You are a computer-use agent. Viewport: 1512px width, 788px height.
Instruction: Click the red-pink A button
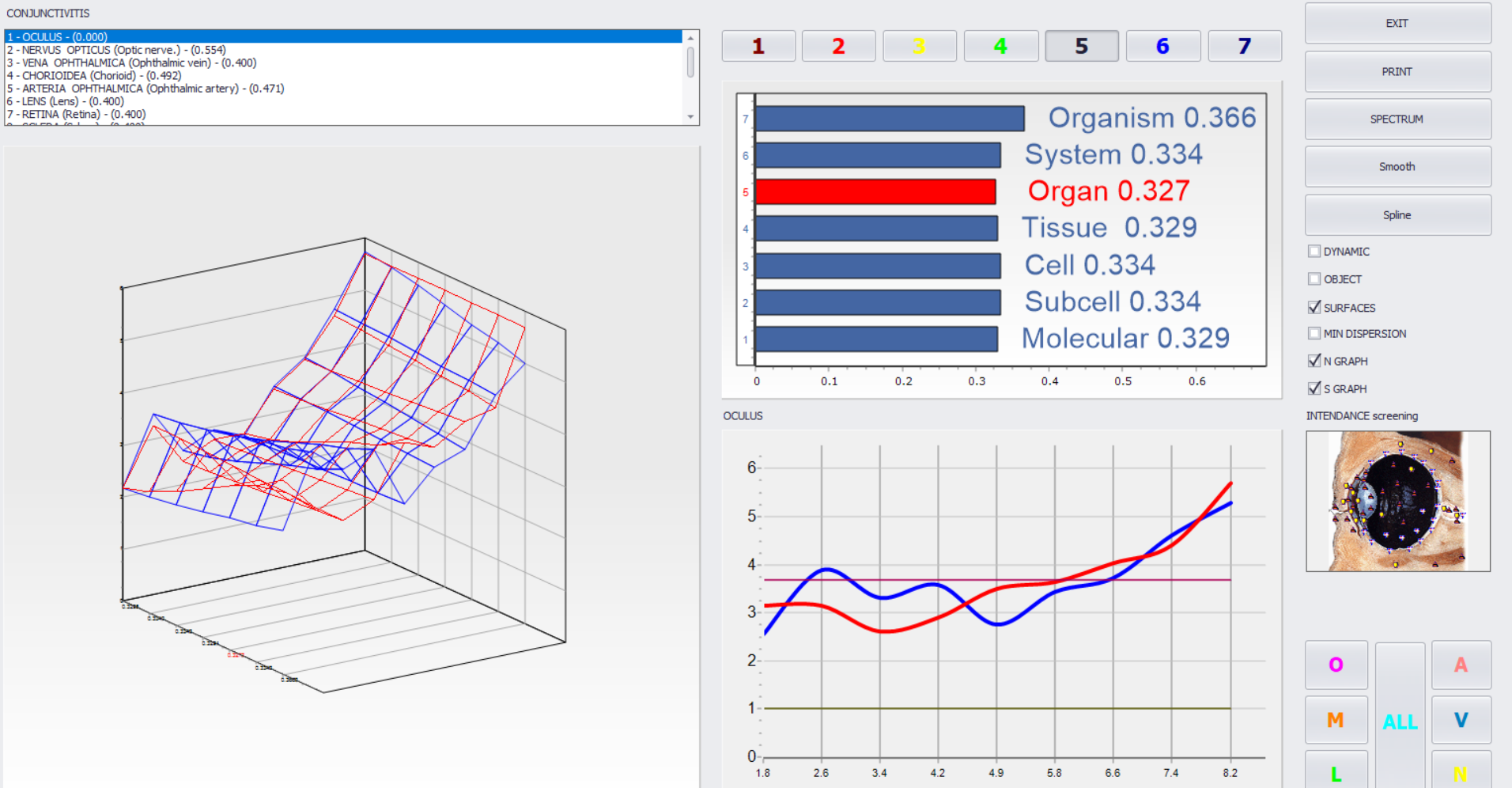point(1461,665)
